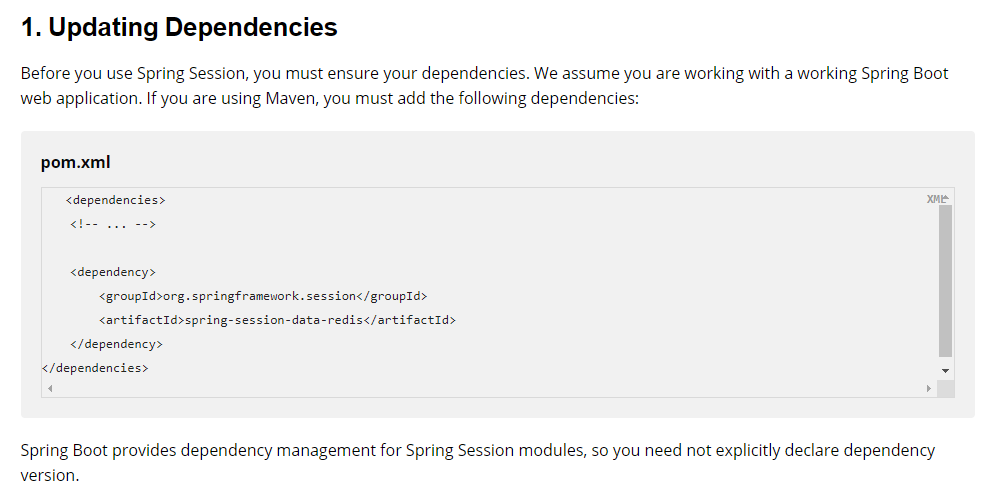Click the horizontal scrollbar track in code block
The image size is (989, 483).
coord(489,388)
